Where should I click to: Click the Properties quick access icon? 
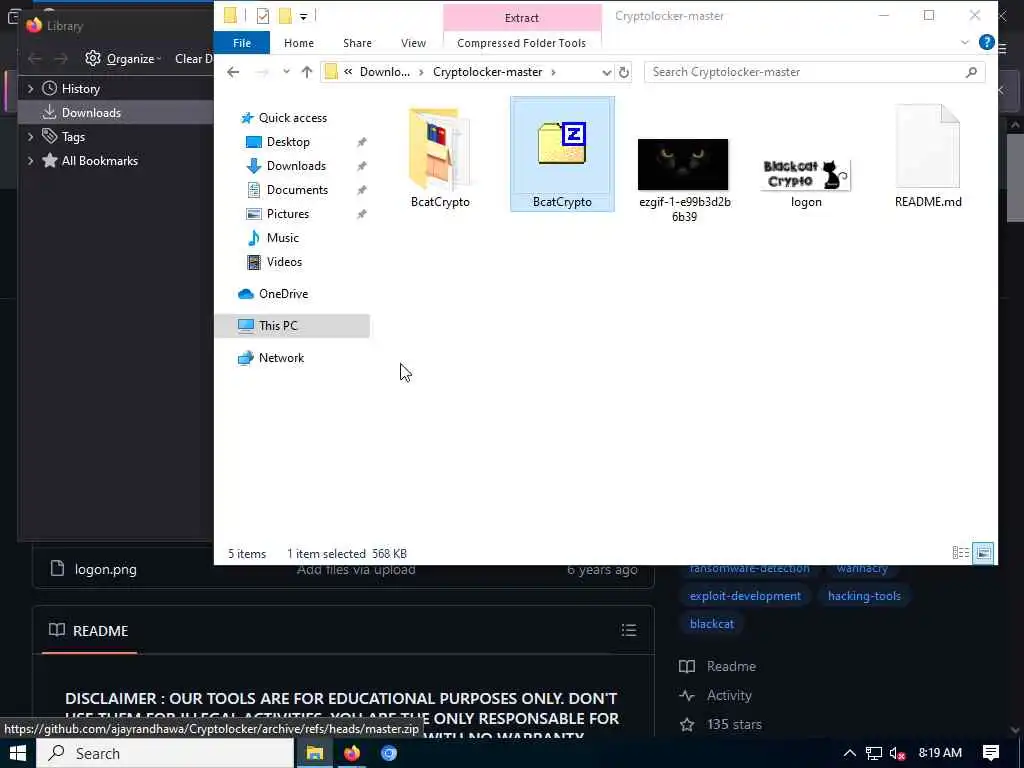pyautogui.click(x=263, y=16)
